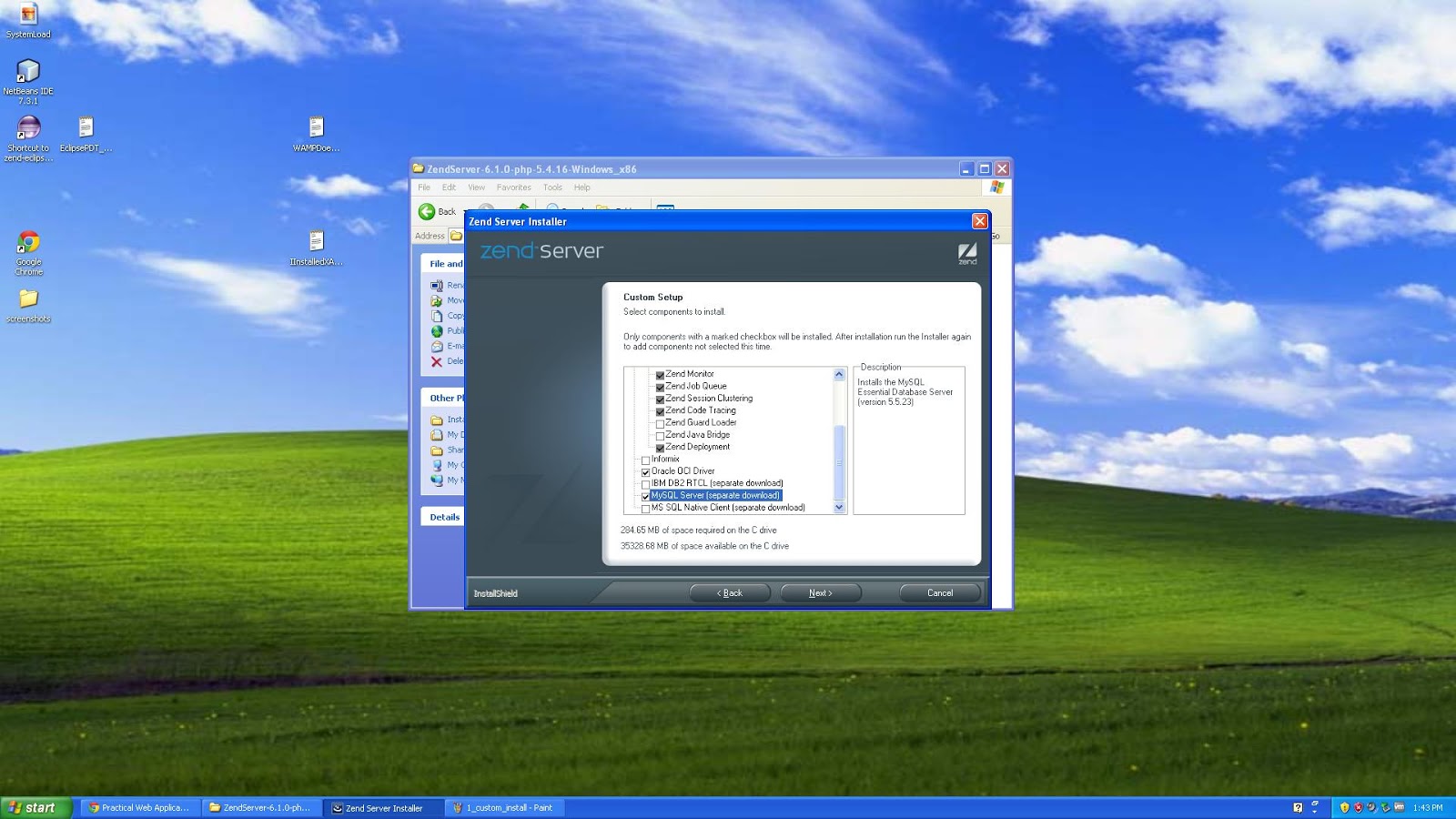Check the Informix checkbox

pos(646,460)
